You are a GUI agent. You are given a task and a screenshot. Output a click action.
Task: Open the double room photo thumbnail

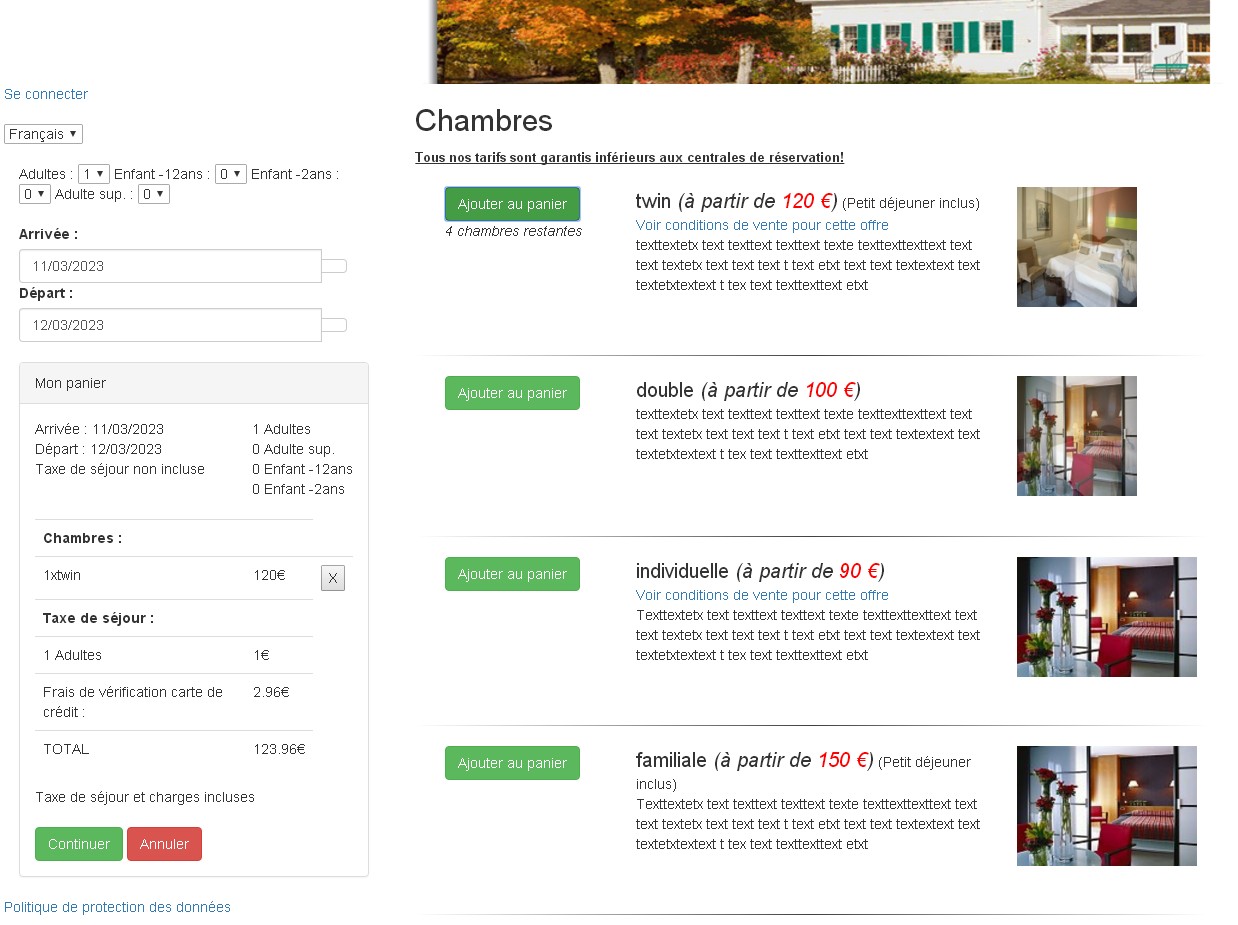(x=1077, y=436)
